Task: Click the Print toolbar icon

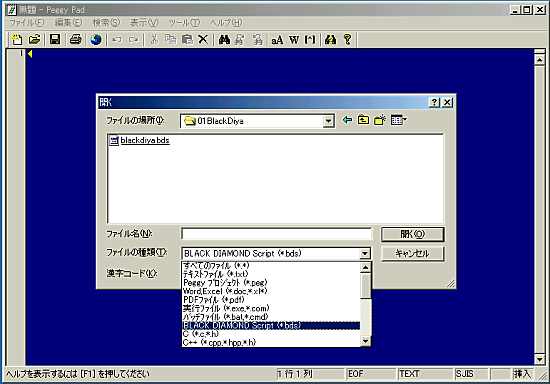Action: coord(75,39)
